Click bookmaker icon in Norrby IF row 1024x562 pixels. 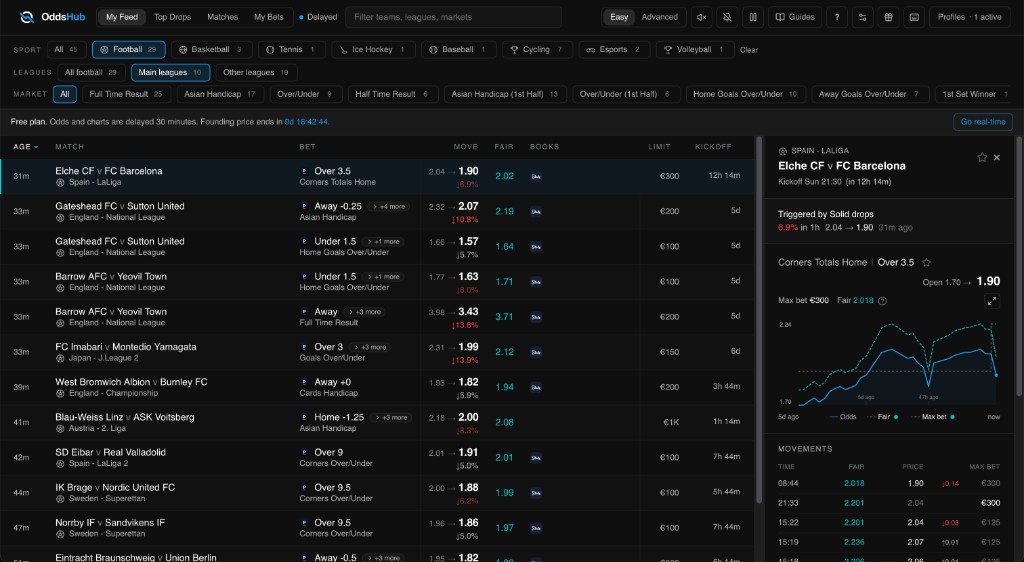536,528
